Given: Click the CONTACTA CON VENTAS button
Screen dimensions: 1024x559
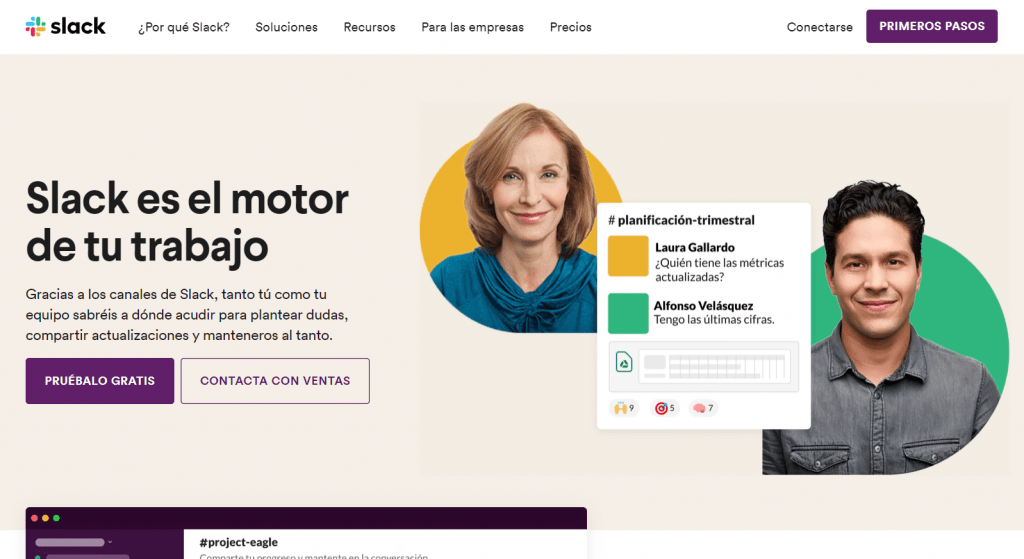Looking at the screenshot, I should pyautogui.click(x=275, y=381).
